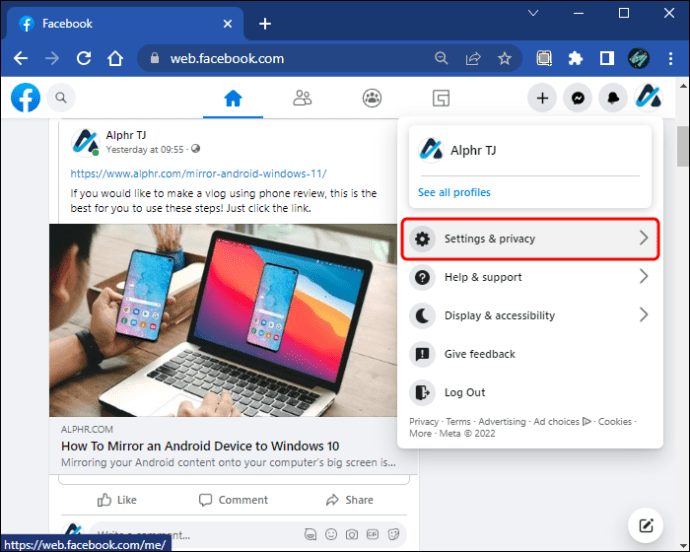The image size is (690, 552).
Task: Click the browser Forward arrow
Action: coord(52,58)
